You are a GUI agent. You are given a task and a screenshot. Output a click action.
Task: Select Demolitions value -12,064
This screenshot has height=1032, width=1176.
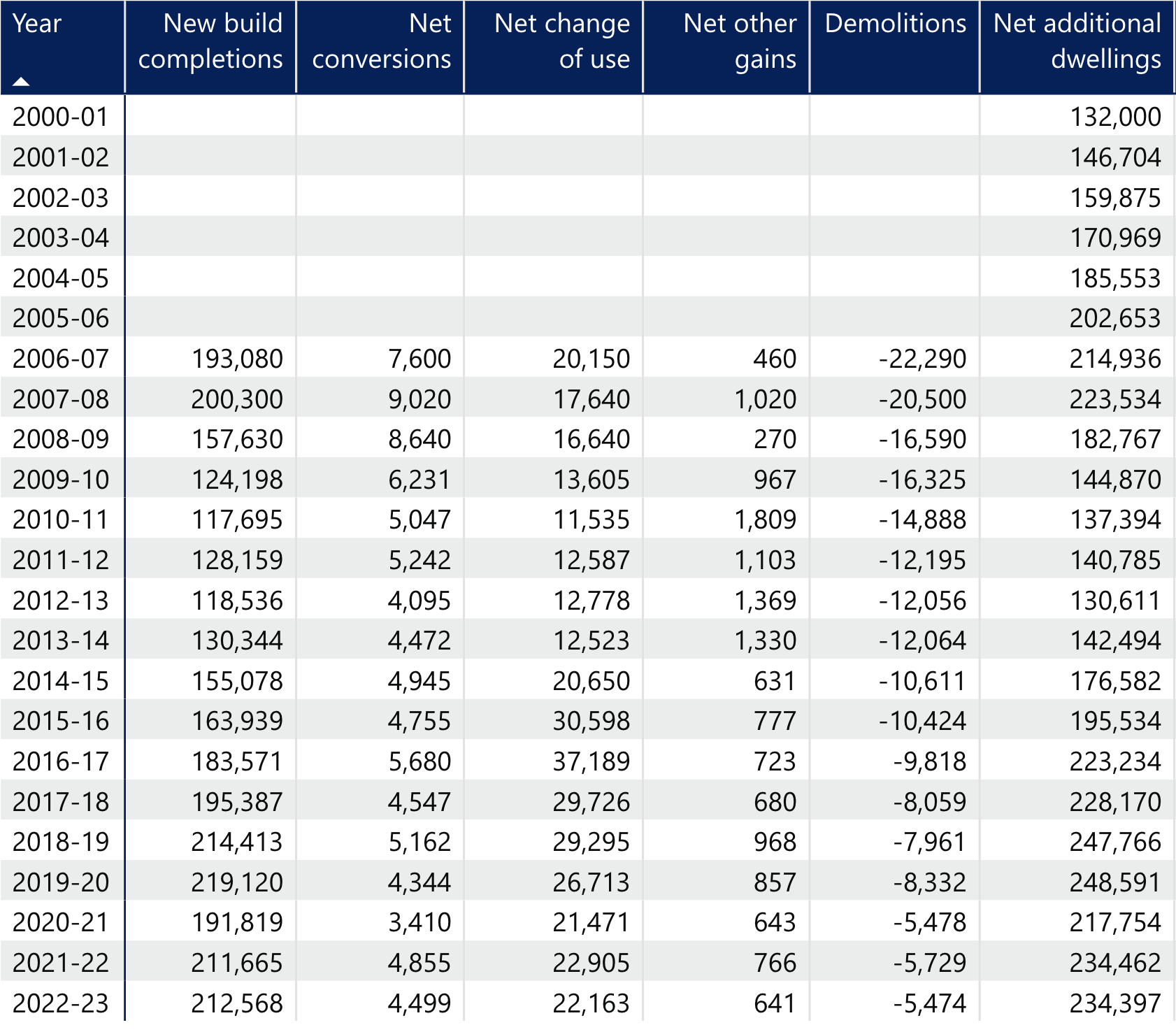pos(923,640)
